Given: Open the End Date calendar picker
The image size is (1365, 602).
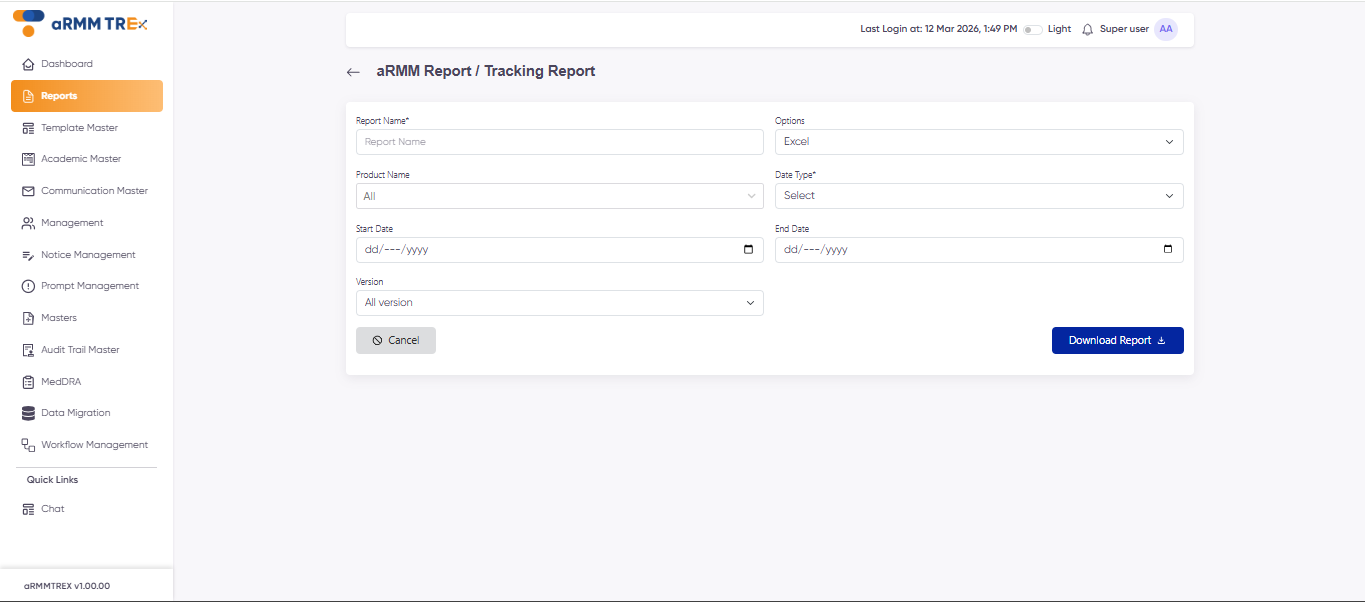Looking at the screenshot, I should [x=1167, y=249].
